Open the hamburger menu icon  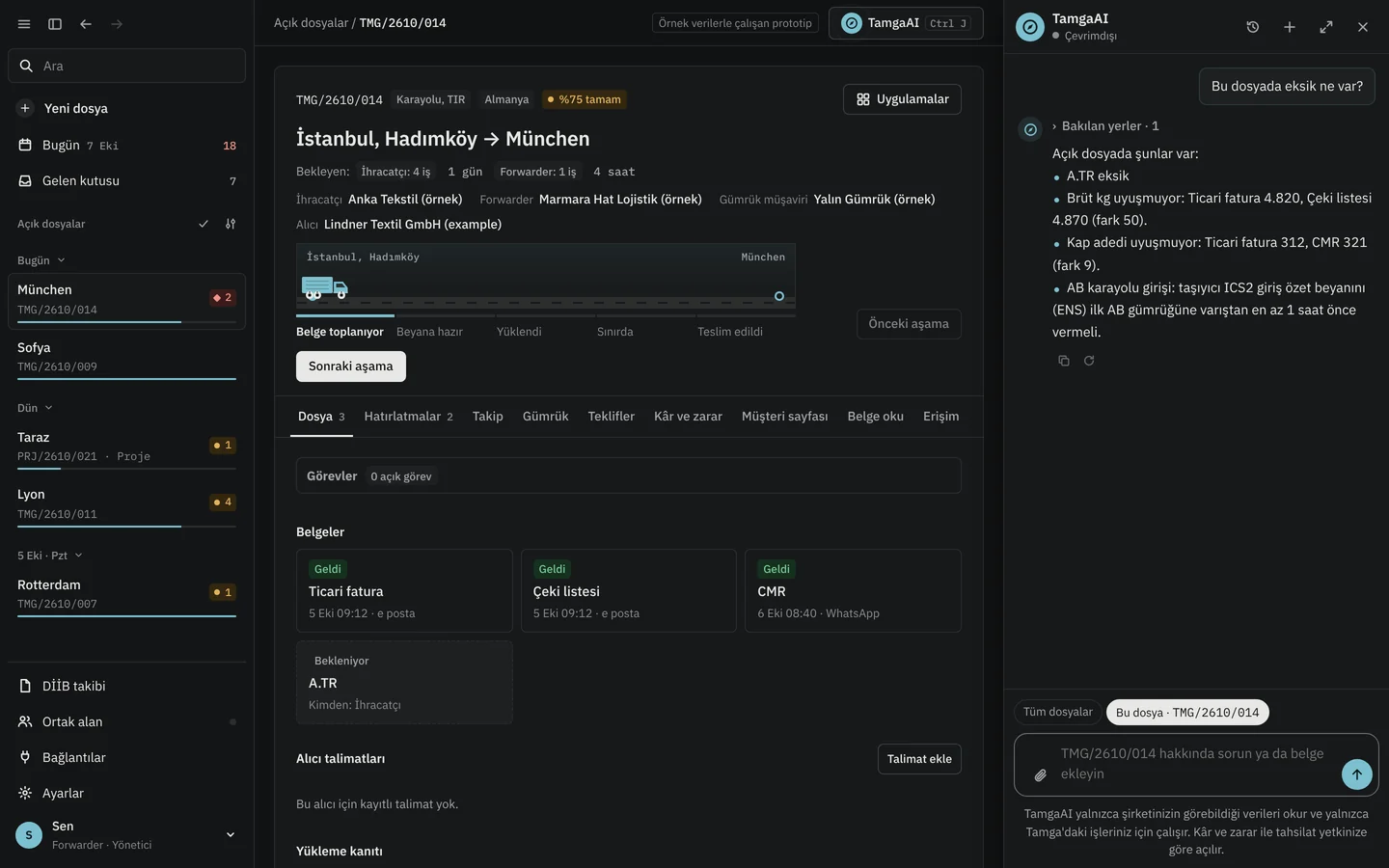(x=24, y=24)
